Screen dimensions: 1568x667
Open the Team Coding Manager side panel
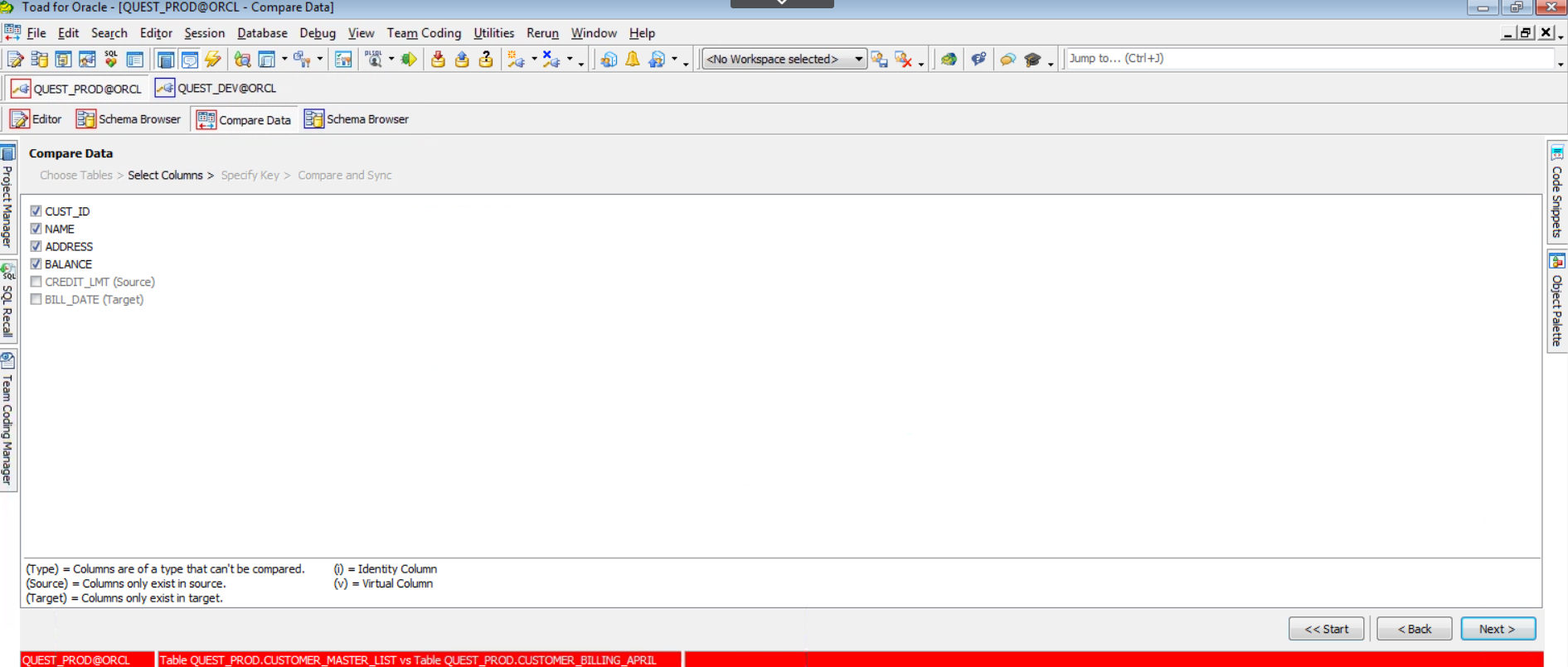point(7,419)
